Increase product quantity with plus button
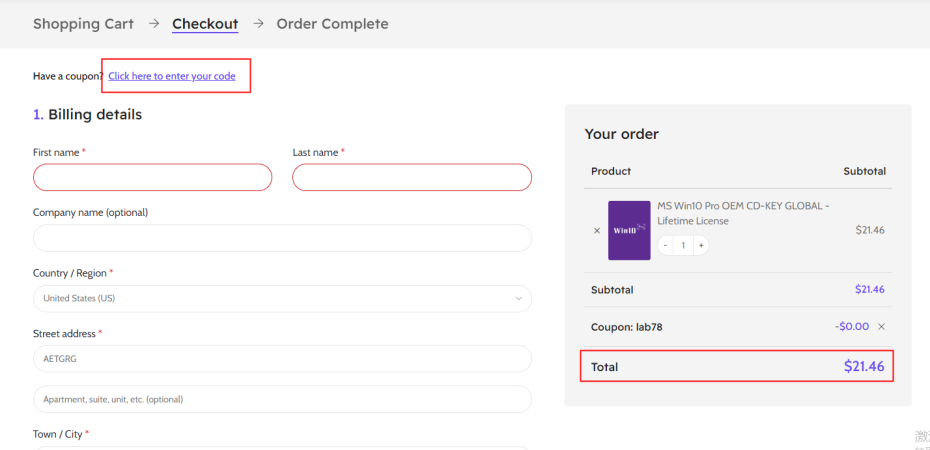930x450 pixels. pyautogui.click(x=701, y=245)
